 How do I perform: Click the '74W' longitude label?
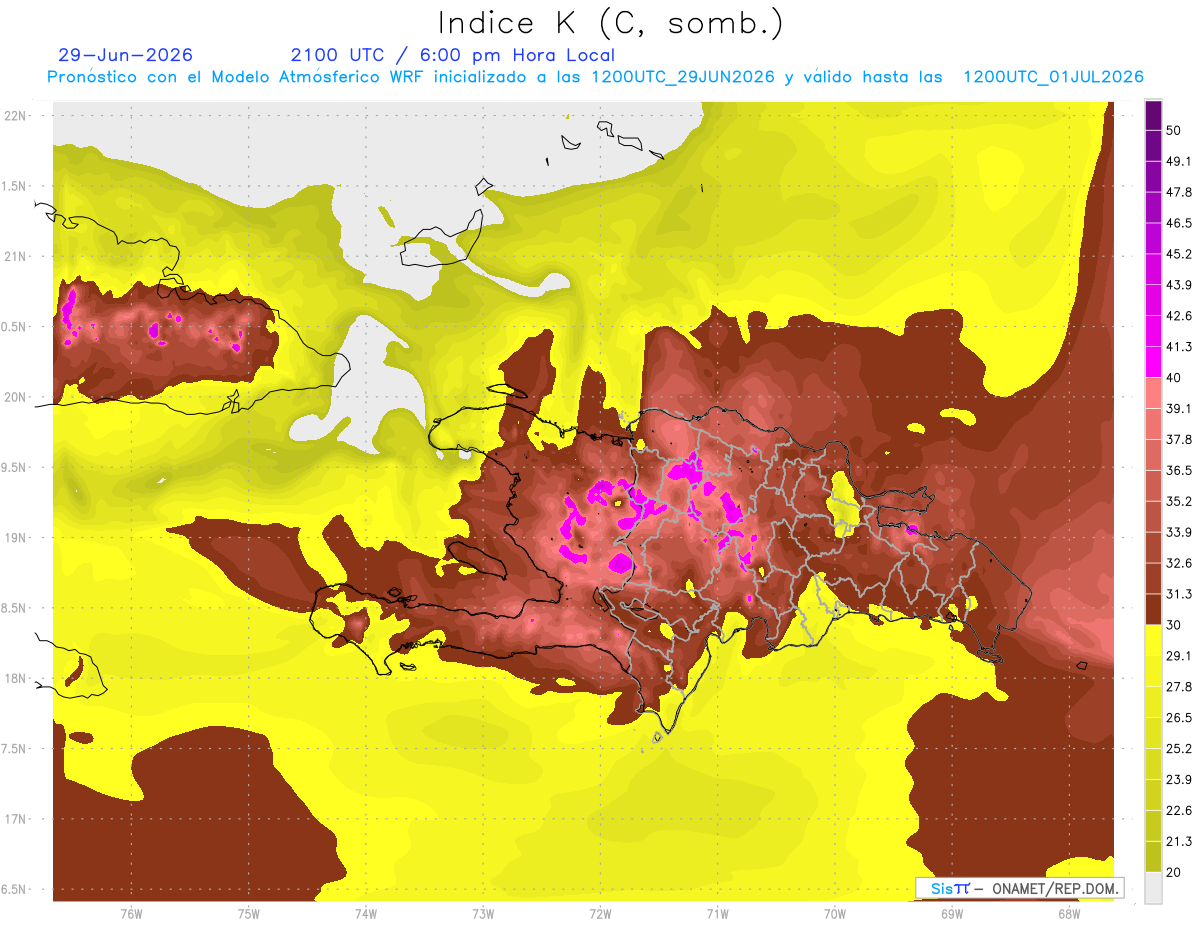tap(366, 914)
